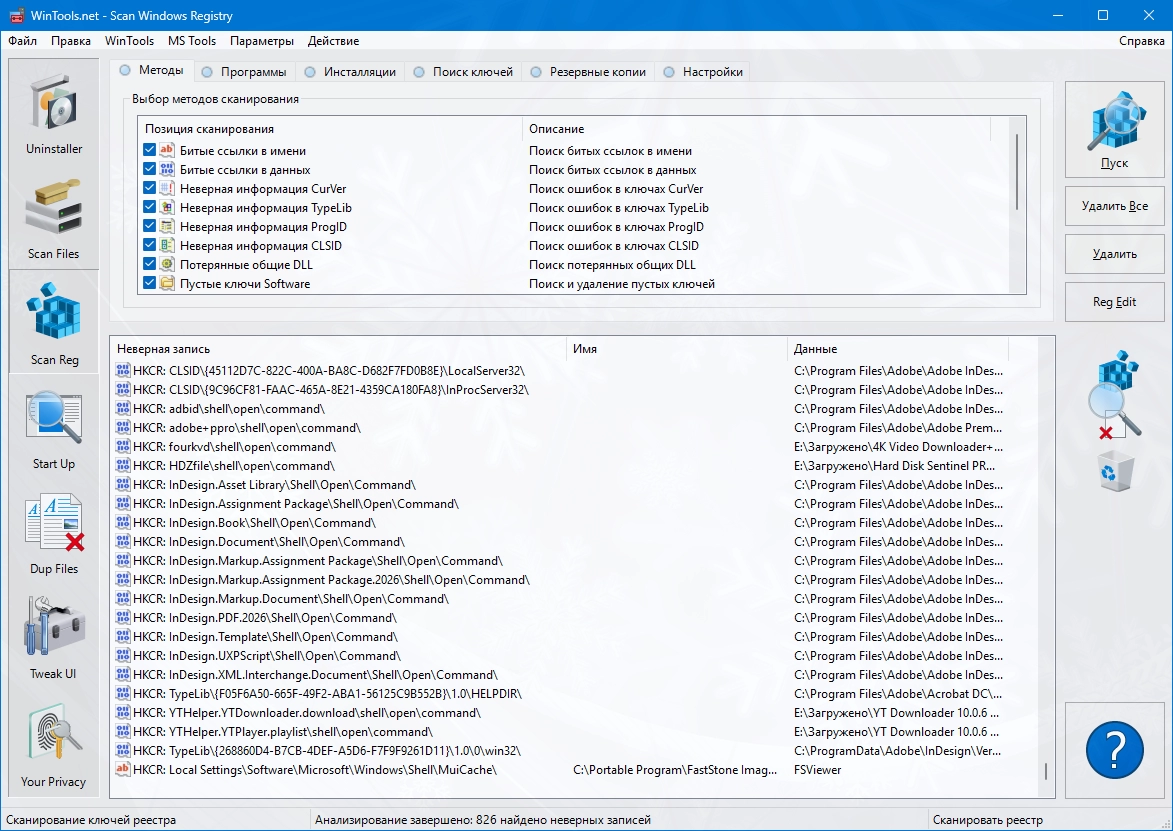Viewport: 1173px width, 831px height.
Task: Click icon beside Битые ссылки в данных
Action: coord(167,170)
